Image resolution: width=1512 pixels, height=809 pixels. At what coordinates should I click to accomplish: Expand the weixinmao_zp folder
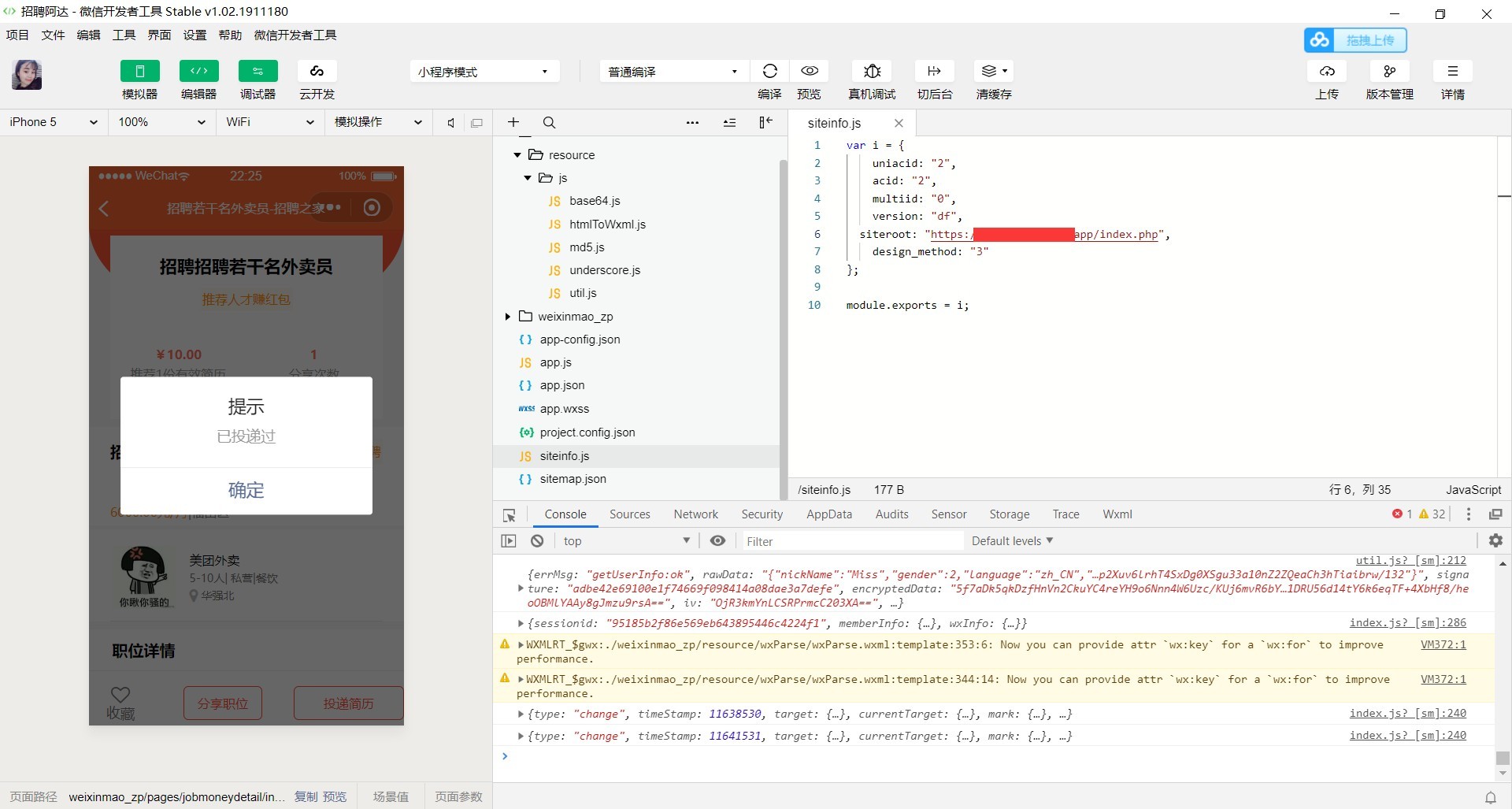pos(508,317)
